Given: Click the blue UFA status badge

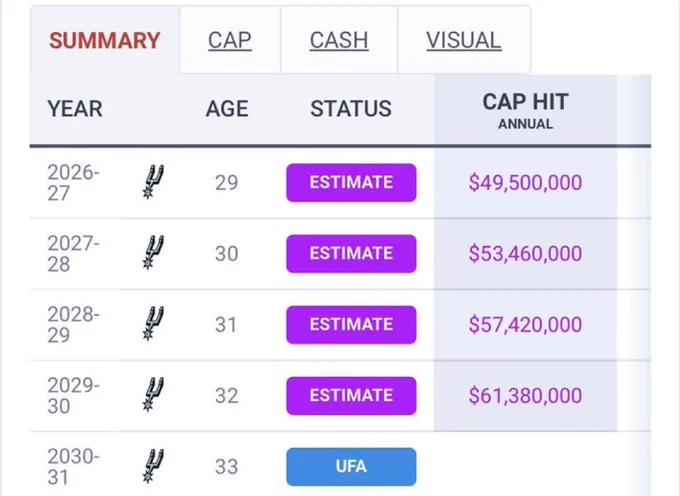Looking at the screenshot, I should tap(351, 467).
